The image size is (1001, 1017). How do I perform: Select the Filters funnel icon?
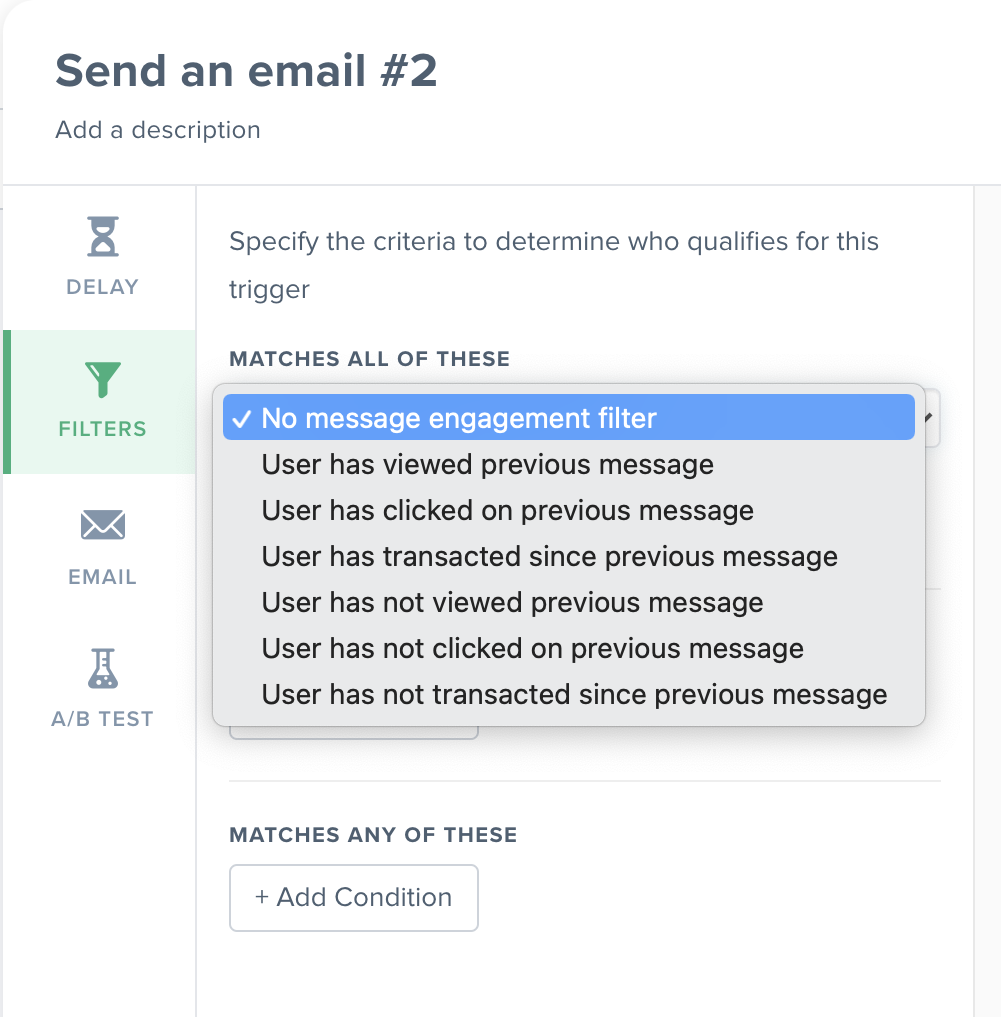(x=103, y=379)
